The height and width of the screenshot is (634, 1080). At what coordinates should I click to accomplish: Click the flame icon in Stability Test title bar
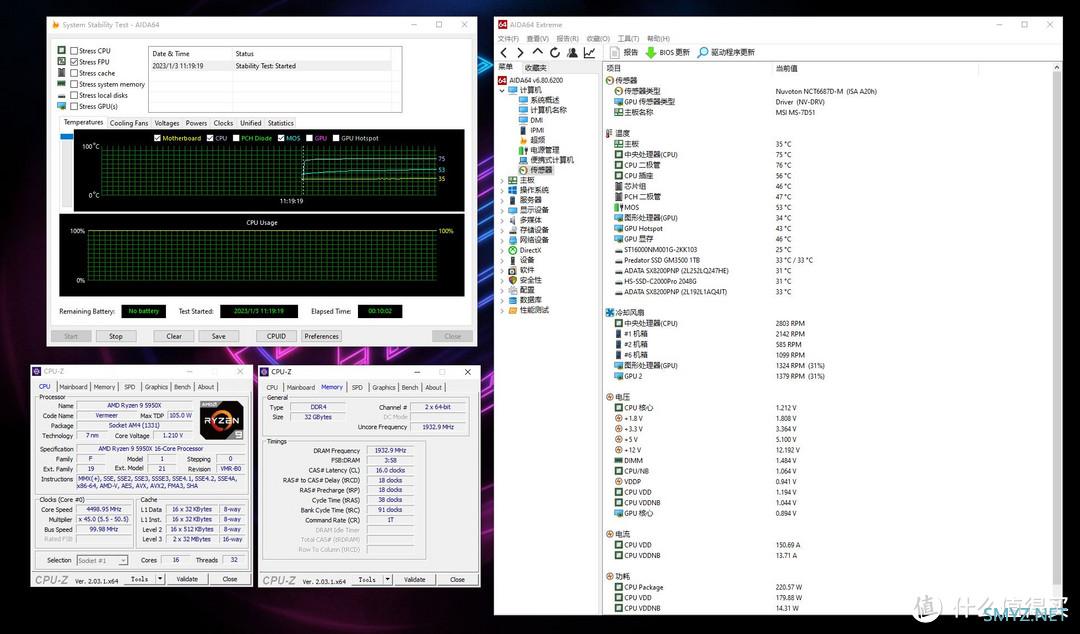[x=55, y=25]
